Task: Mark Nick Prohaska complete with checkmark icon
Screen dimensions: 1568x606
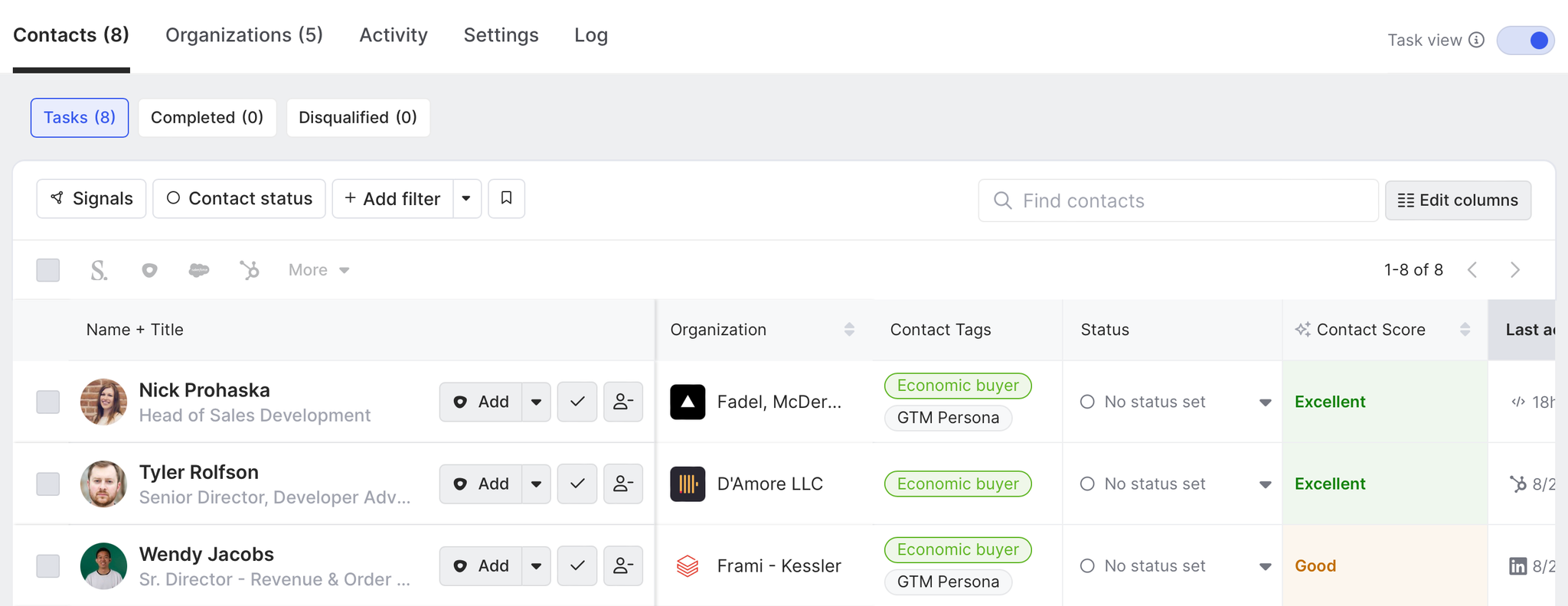Action: click(x=577, y=402)
